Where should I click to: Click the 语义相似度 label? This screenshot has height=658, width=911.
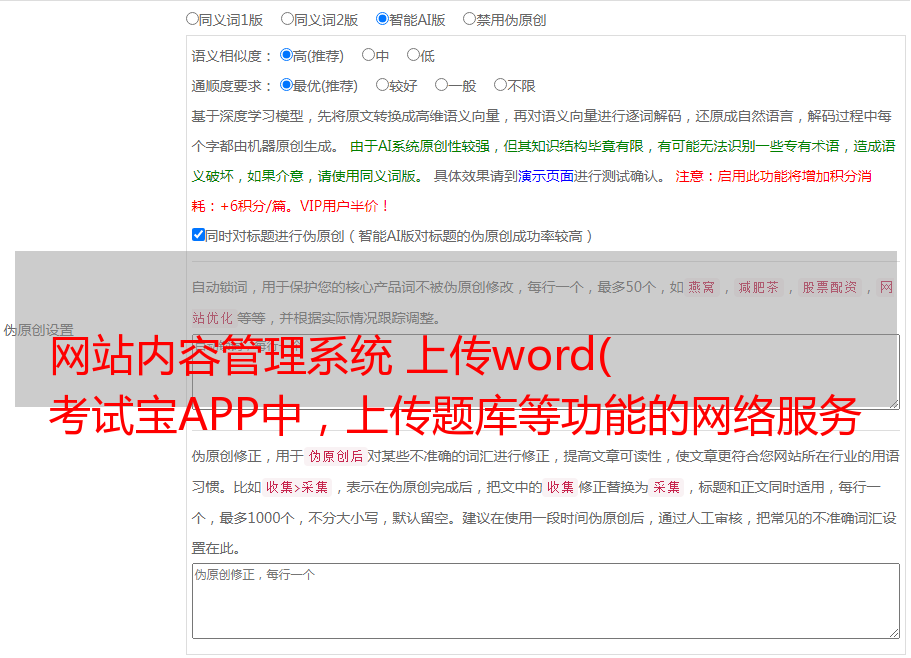tap(232, 56)
